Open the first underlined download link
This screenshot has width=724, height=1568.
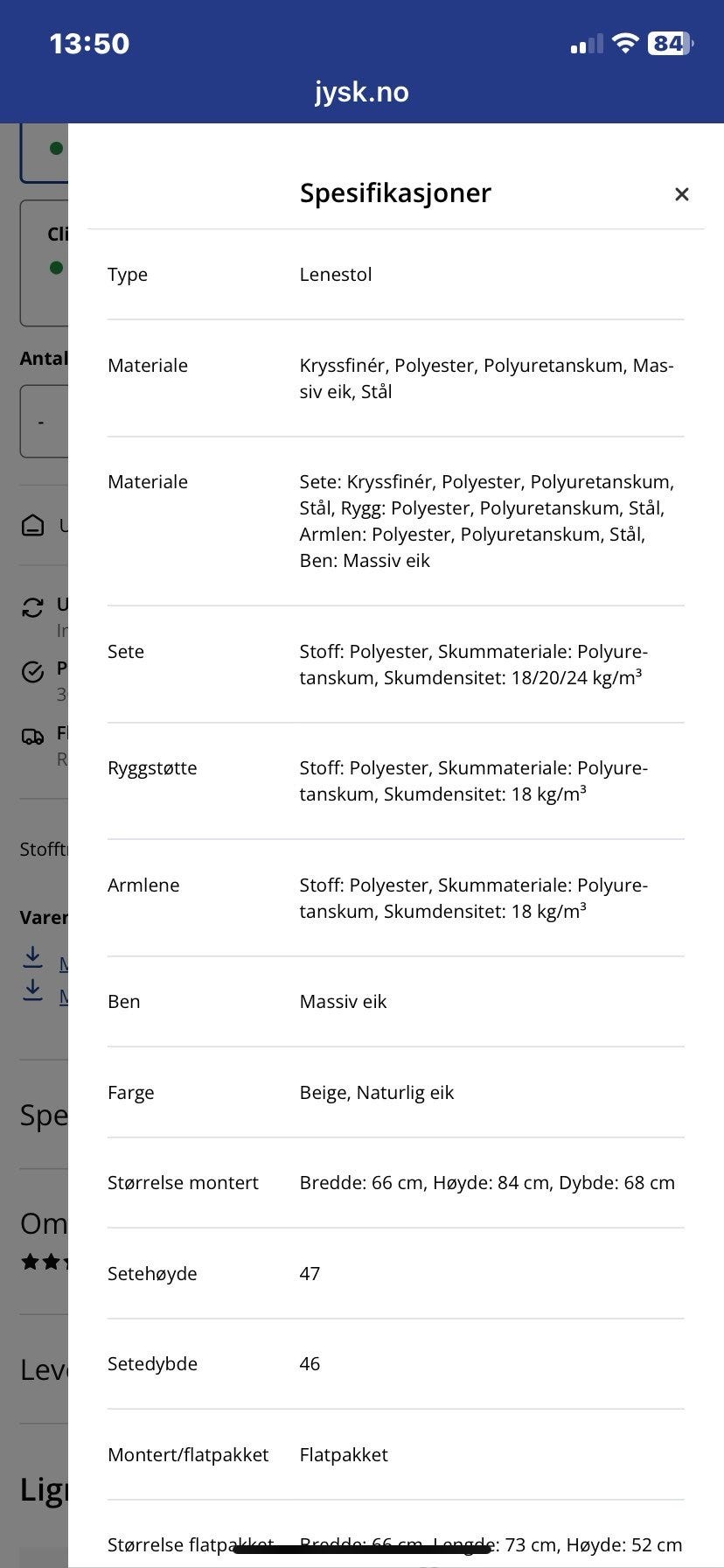tap(63, 963)
